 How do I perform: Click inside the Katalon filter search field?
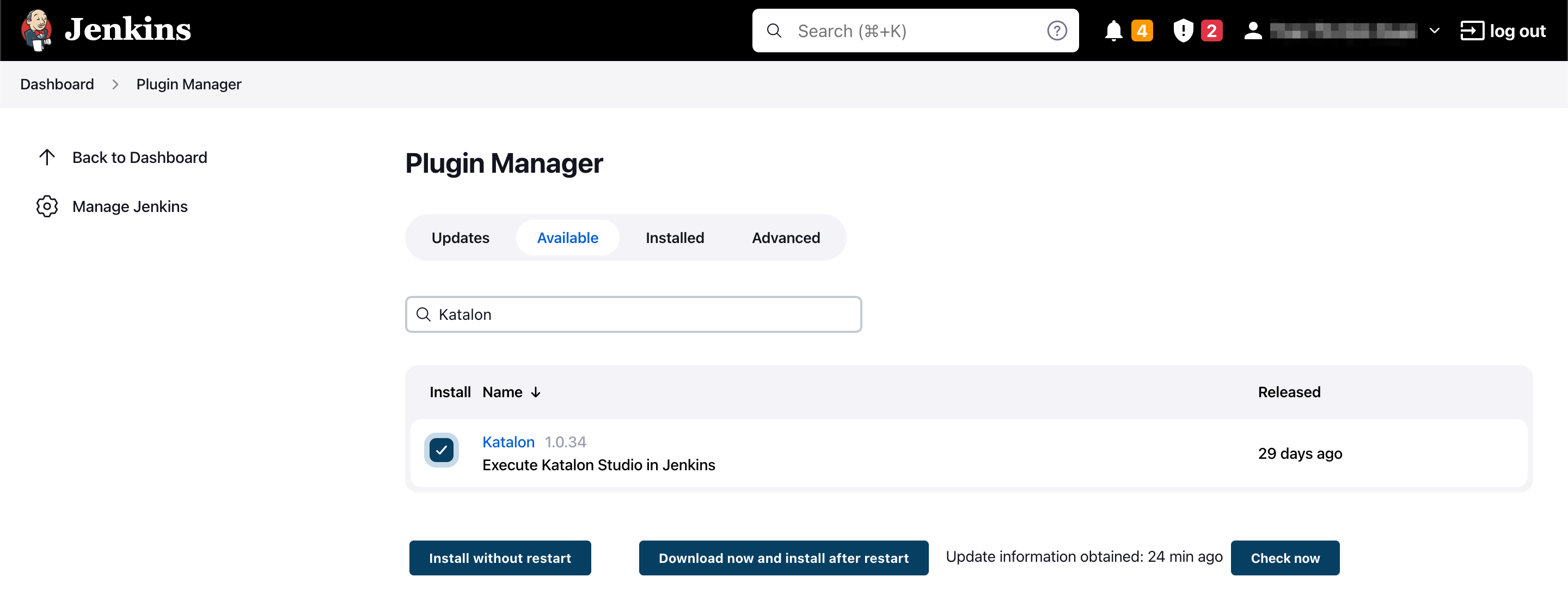point(633,314)
